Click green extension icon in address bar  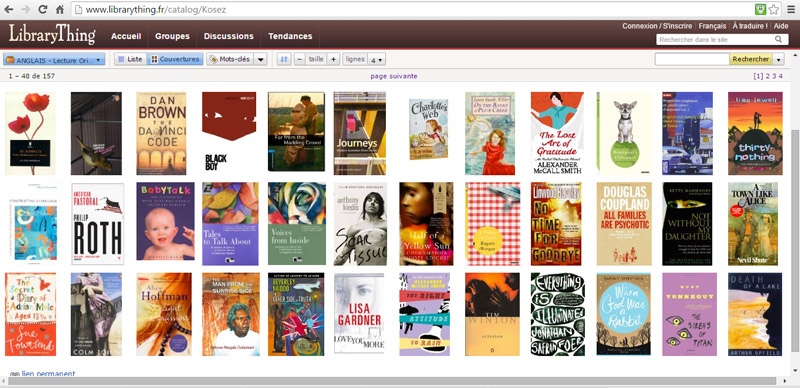click(x=761, y=9)
